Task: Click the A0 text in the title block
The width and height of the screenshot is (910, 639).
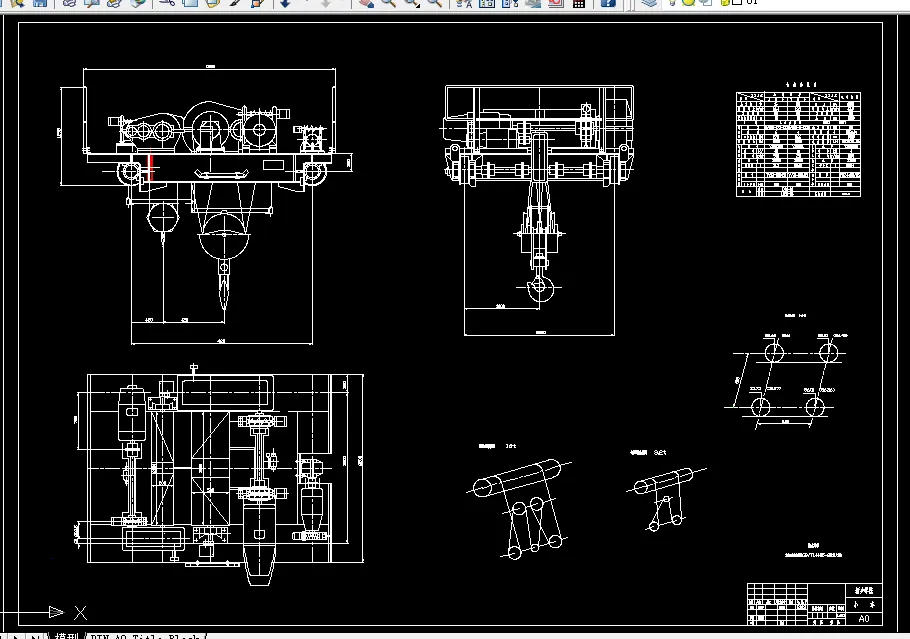Action: 864,619
